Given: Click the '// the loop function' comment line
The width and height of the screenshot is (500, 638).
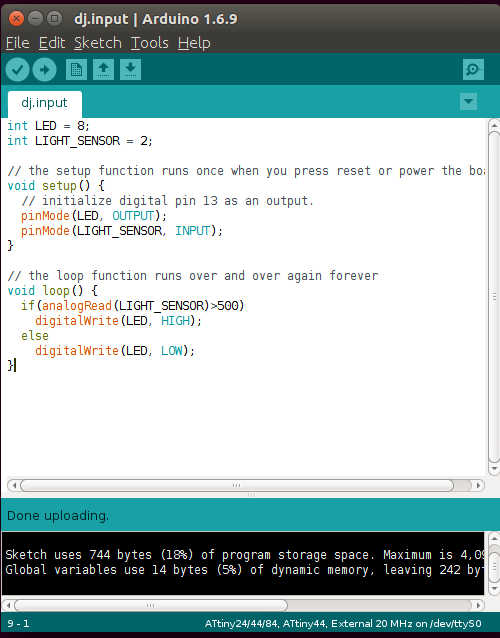Looking at the screenshot, I should point(193,276).
